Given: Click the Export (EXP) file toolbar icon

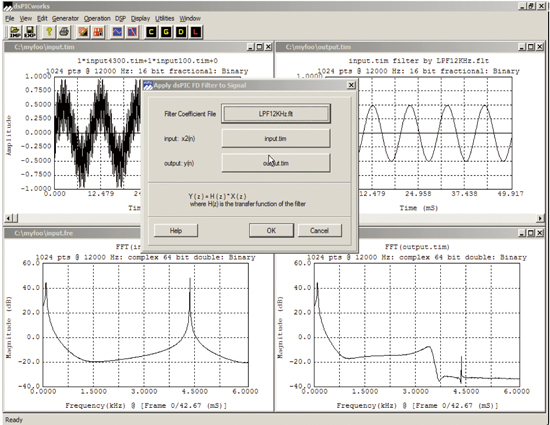Looking at the screenshot, I should [30, 32].
